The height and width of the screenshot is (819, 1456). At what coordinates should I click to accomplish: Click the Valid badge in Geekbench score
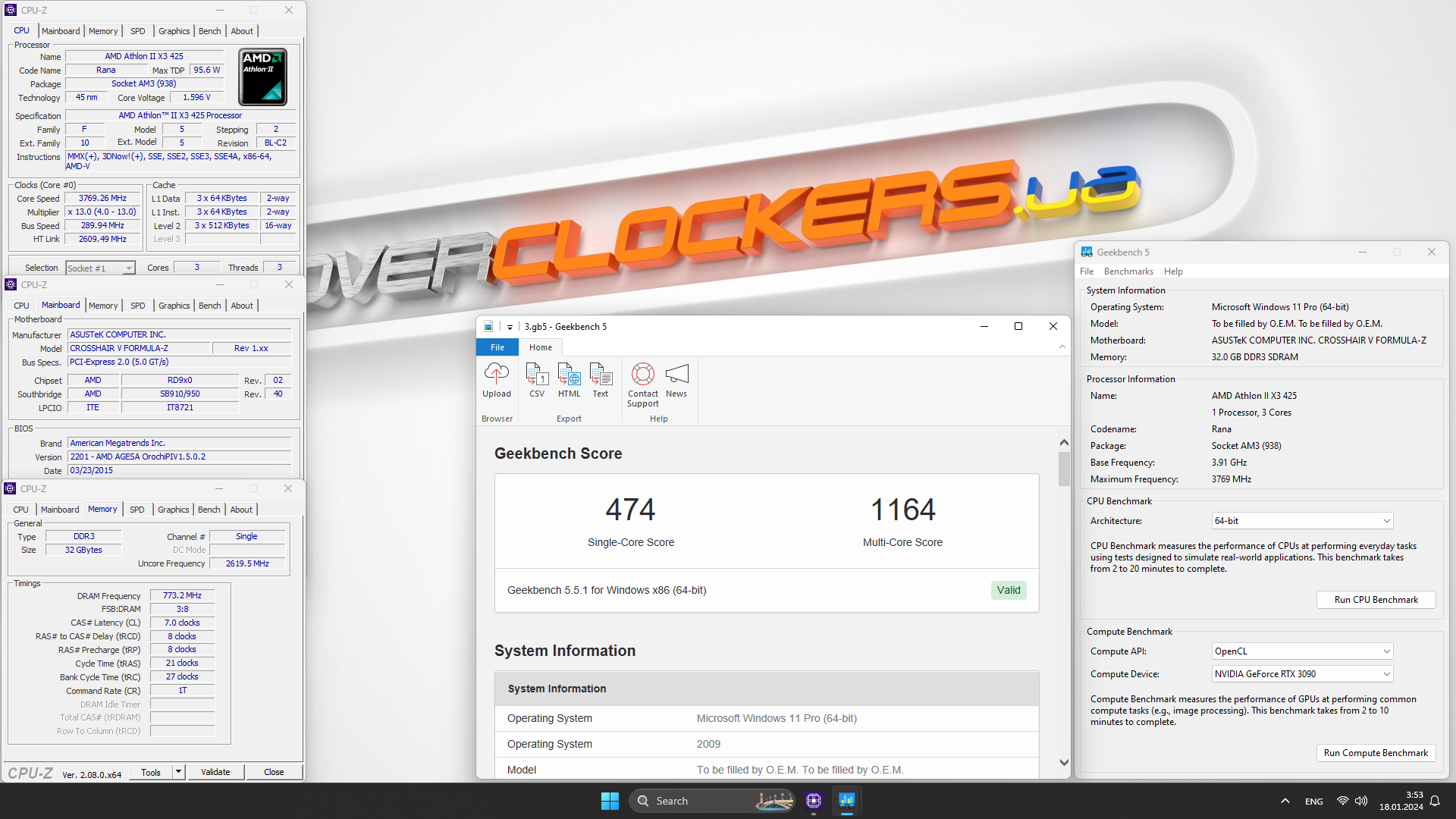click(1009, 590)
